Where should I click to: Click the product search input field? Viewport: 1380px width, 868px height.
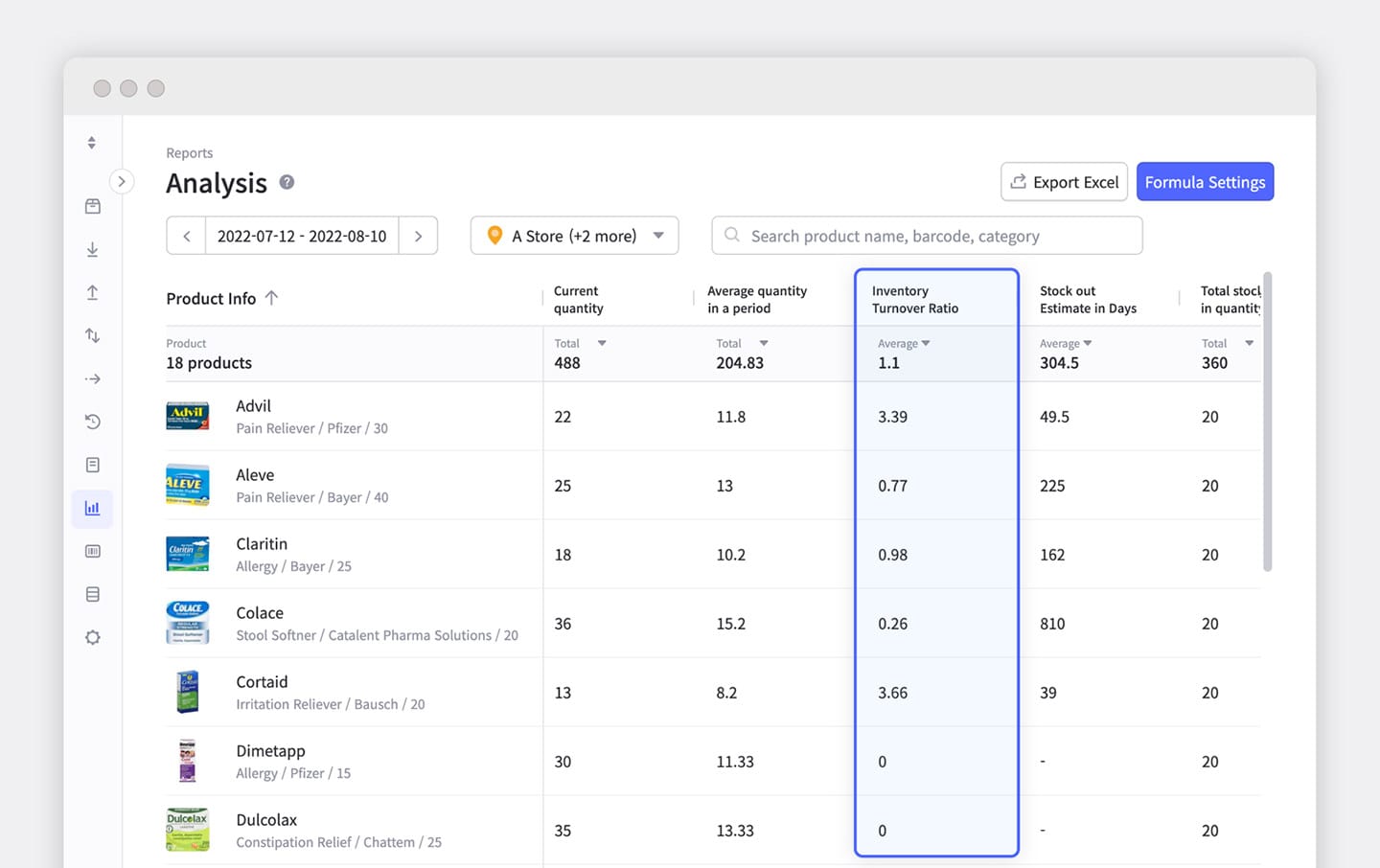[x=926, y=235]
